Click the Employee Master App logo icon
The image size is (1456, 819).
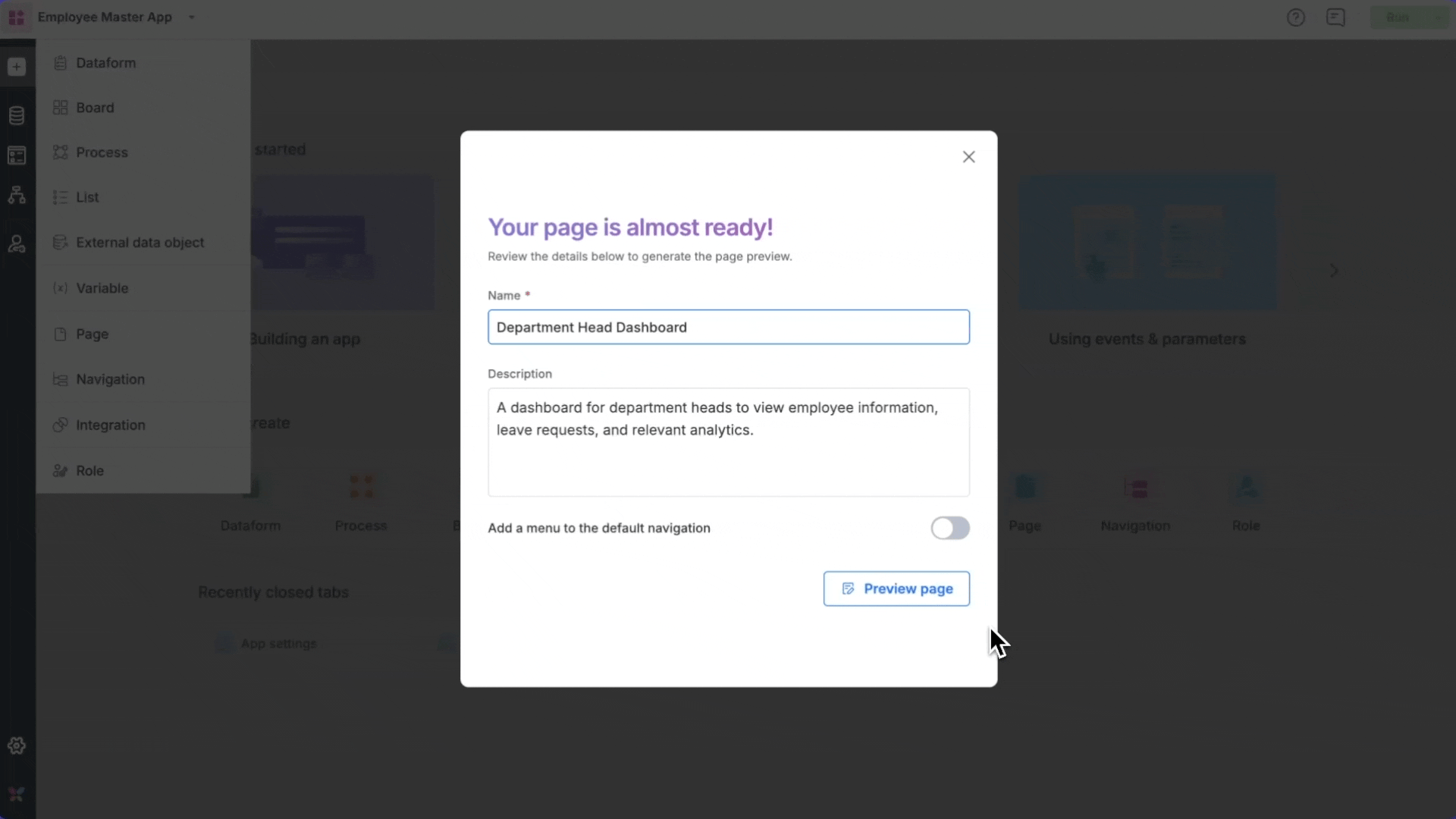tap(17, 17)
